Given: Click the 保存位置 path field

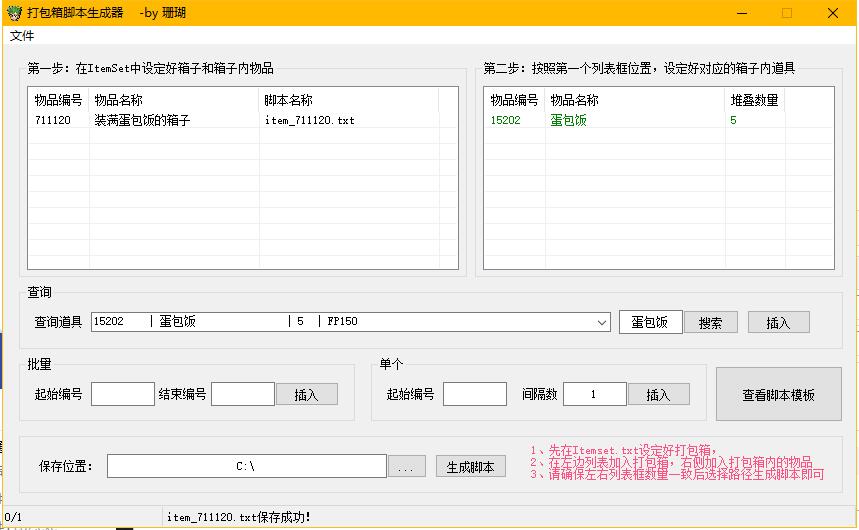Looking at the screenshot, I should (x=246, y=466).
